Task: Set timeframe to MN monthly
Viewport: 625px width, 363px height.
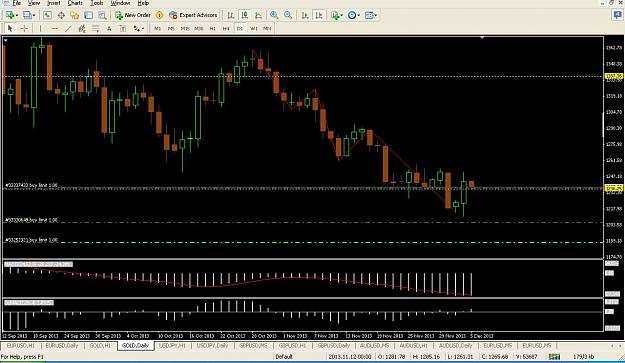Action: [x=267, y=28]
